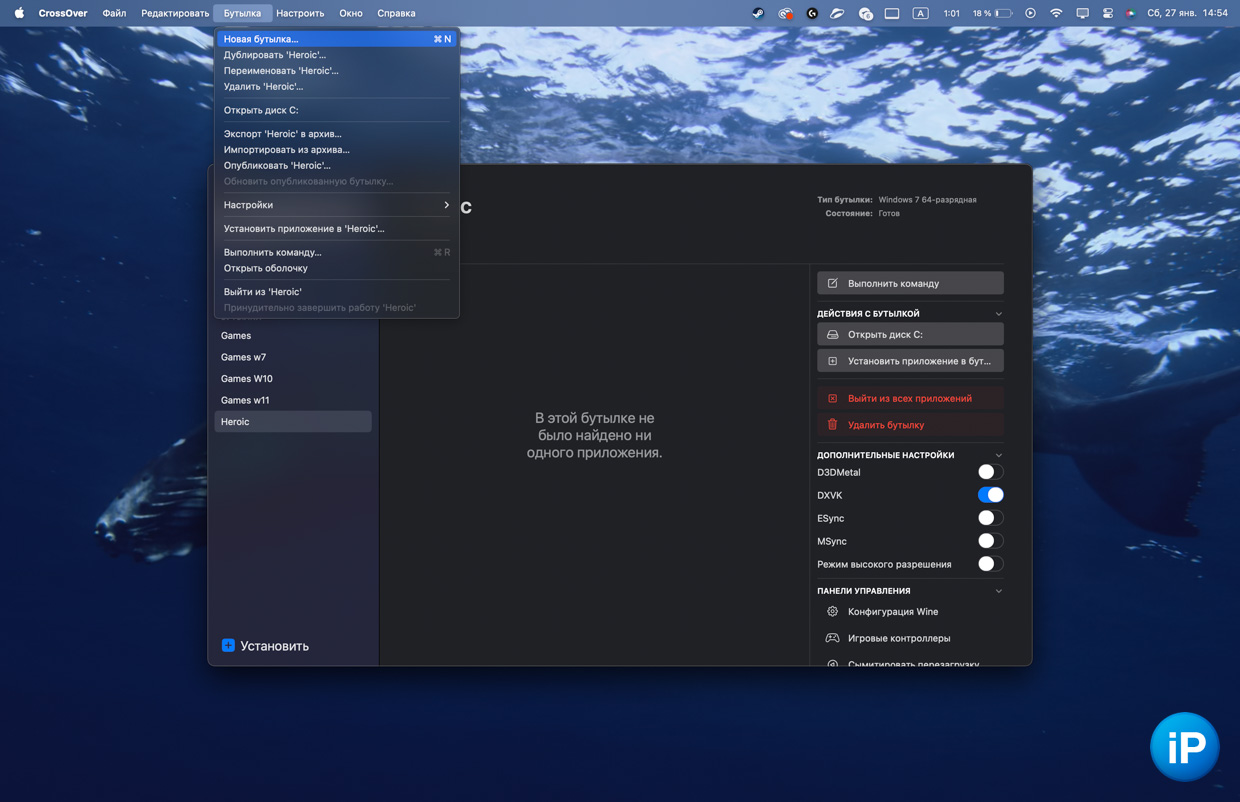Click the Игровые контроллеры gamepad icon
The height and width of the screenshot is (802, 1240).
tap(832, 638)
